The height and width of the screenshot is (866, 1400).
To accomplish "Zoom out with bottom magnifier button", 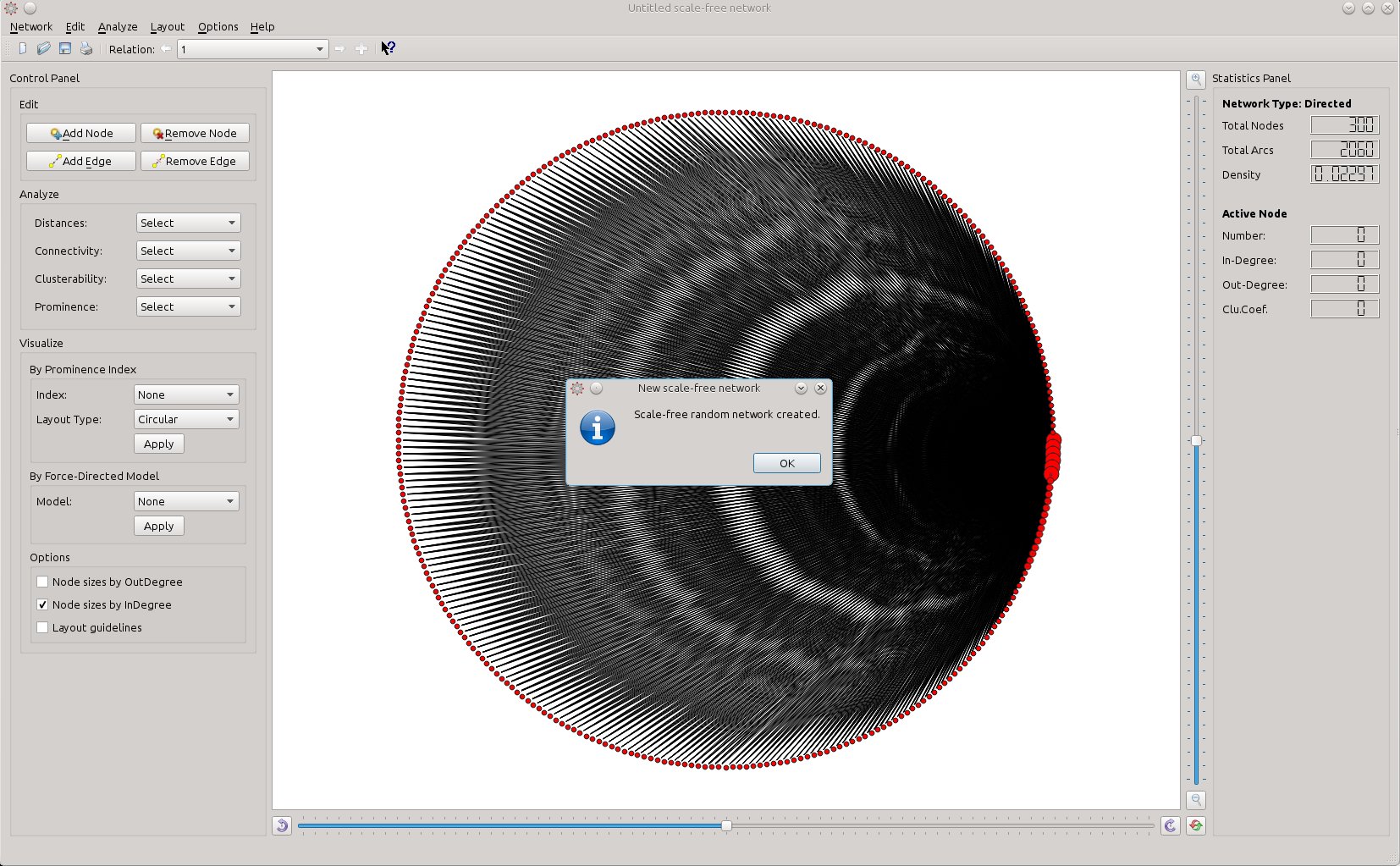I will [x=1196, y=799].
